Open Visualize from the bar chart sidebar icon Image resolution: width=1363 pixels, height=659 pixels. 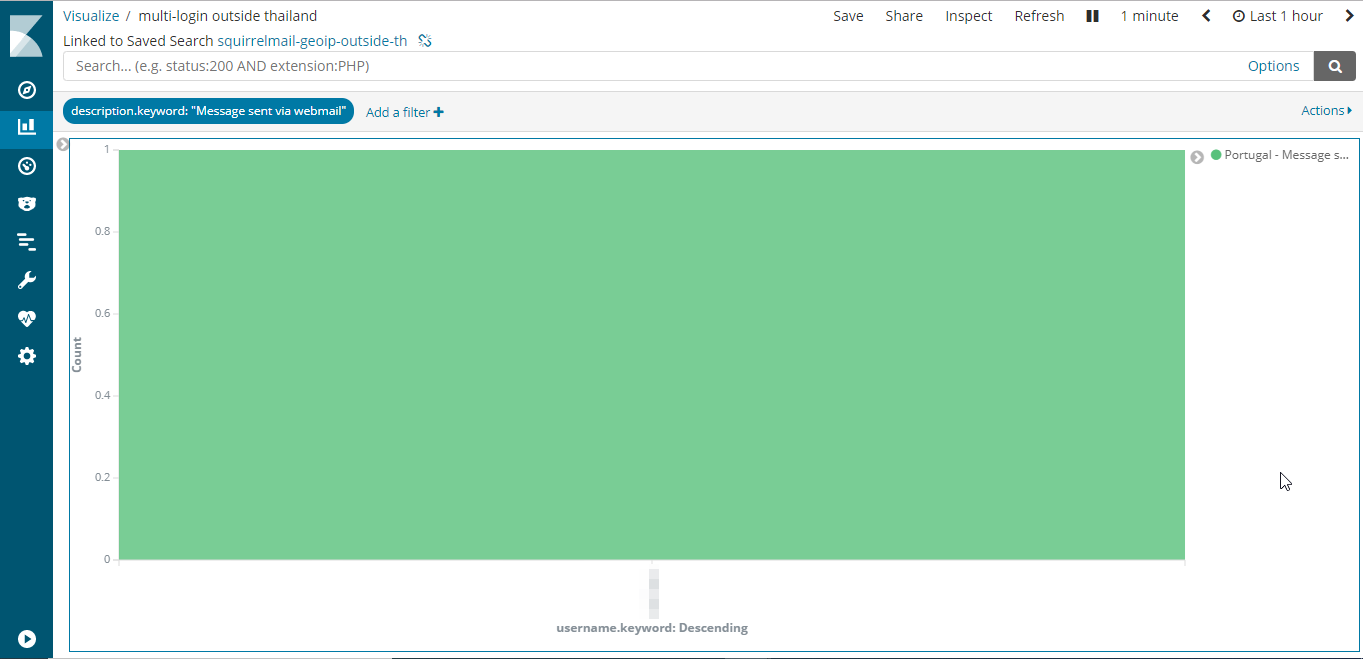[x=27, y=127]
